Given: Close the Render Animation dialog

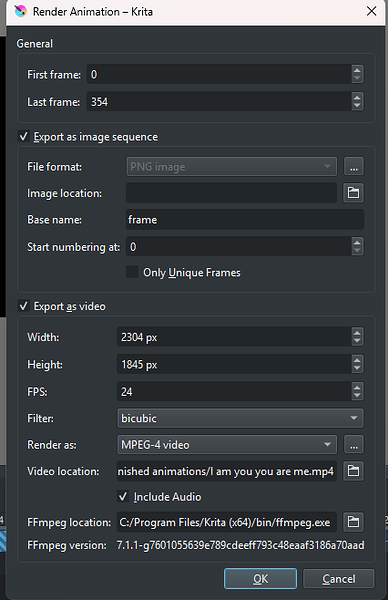Looking at the screenshot, I should pos(371,11).
